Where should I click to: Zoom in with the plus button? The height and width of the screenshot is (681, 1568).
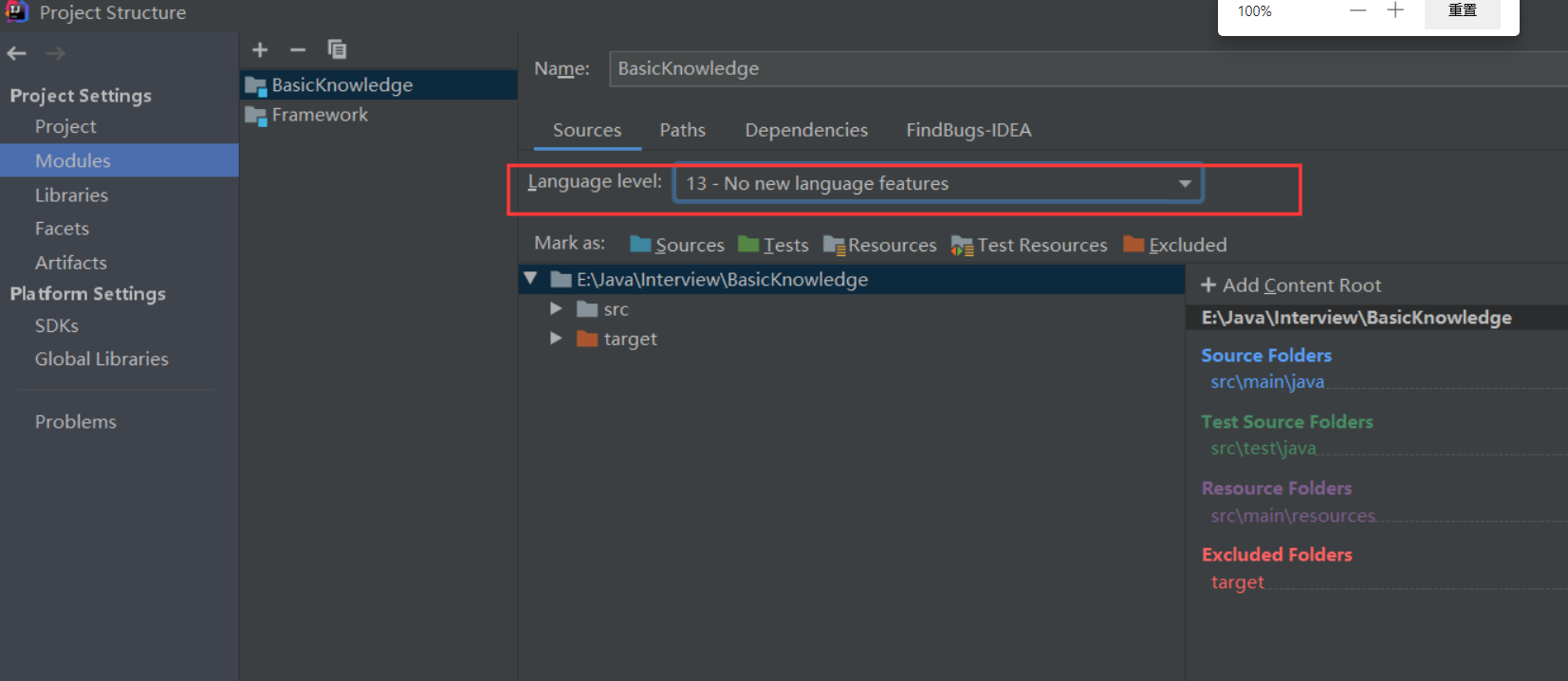[x=1395, y=10]
